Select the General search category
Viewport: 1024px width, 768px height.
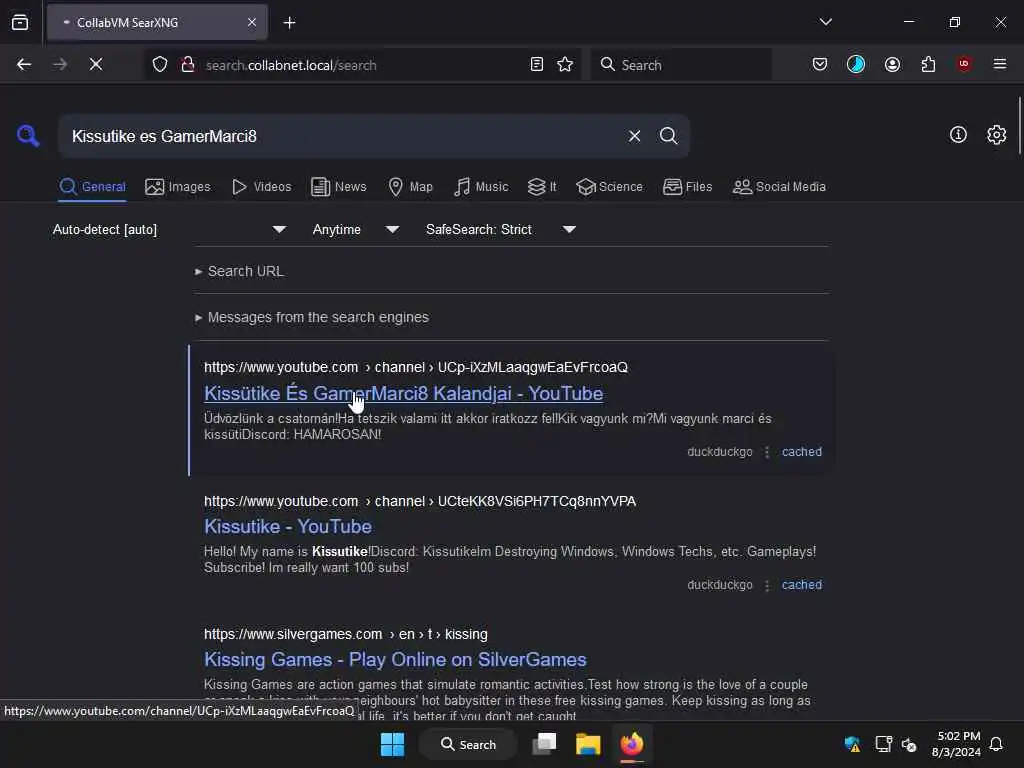(92, 187)
